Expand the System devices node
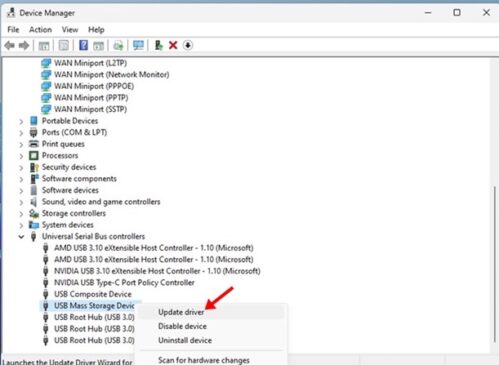 (21, 225)
